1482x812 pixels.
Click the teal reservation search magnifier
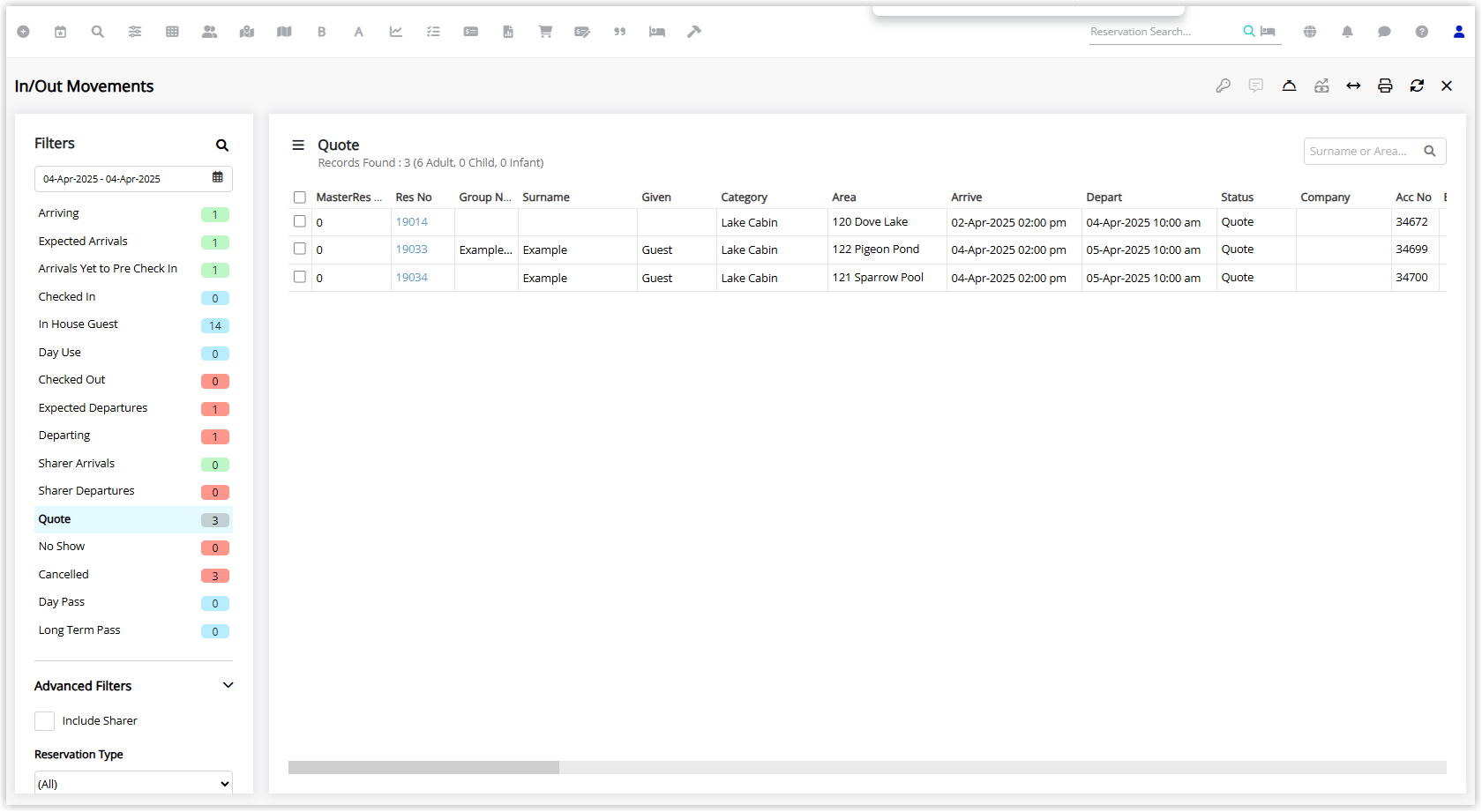(1249, 31)
